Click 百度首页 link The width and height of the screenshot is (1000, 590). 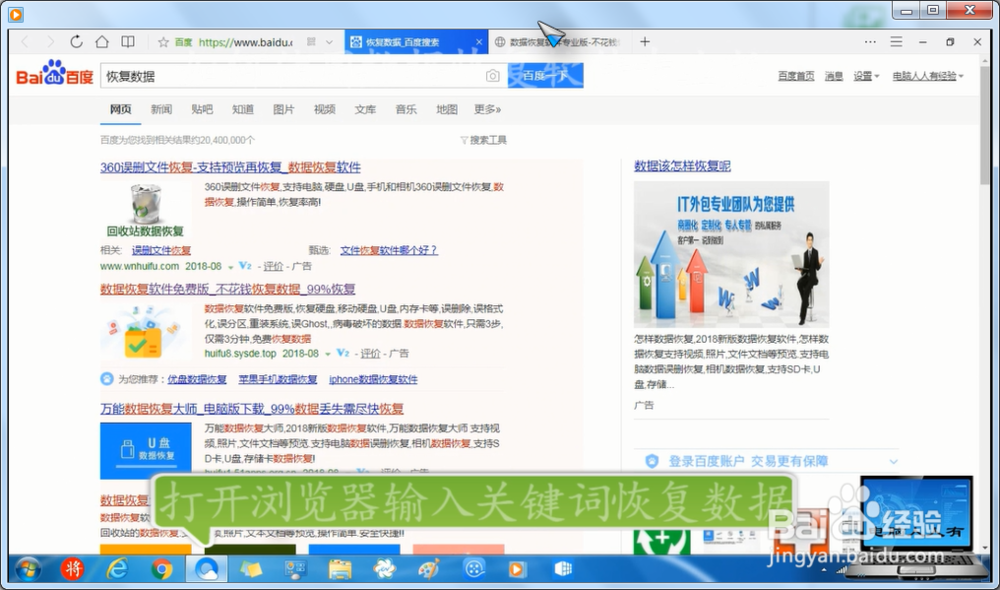tap(796, 76)
